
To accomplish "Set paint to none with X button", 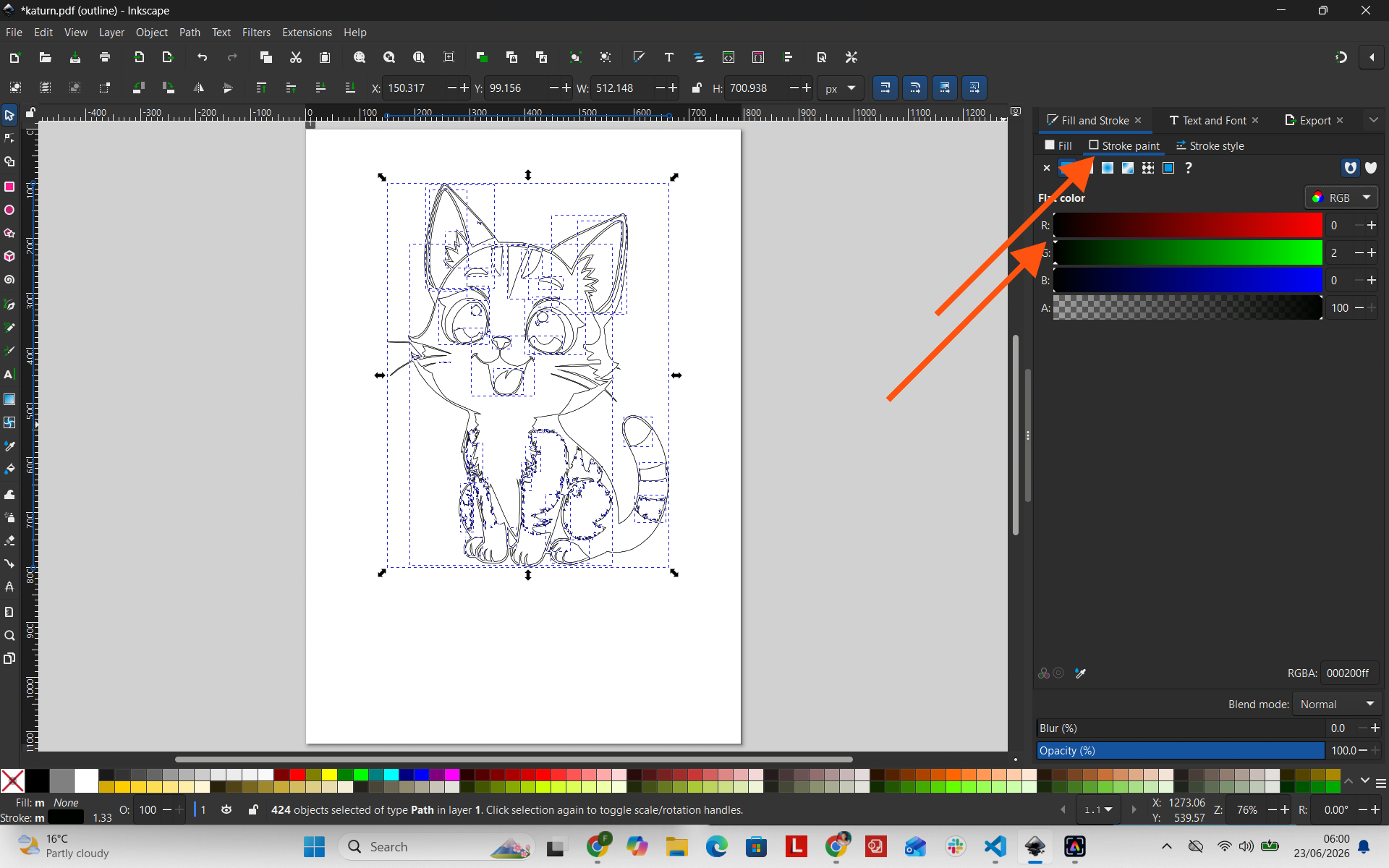I will (x=1046, y=168).
